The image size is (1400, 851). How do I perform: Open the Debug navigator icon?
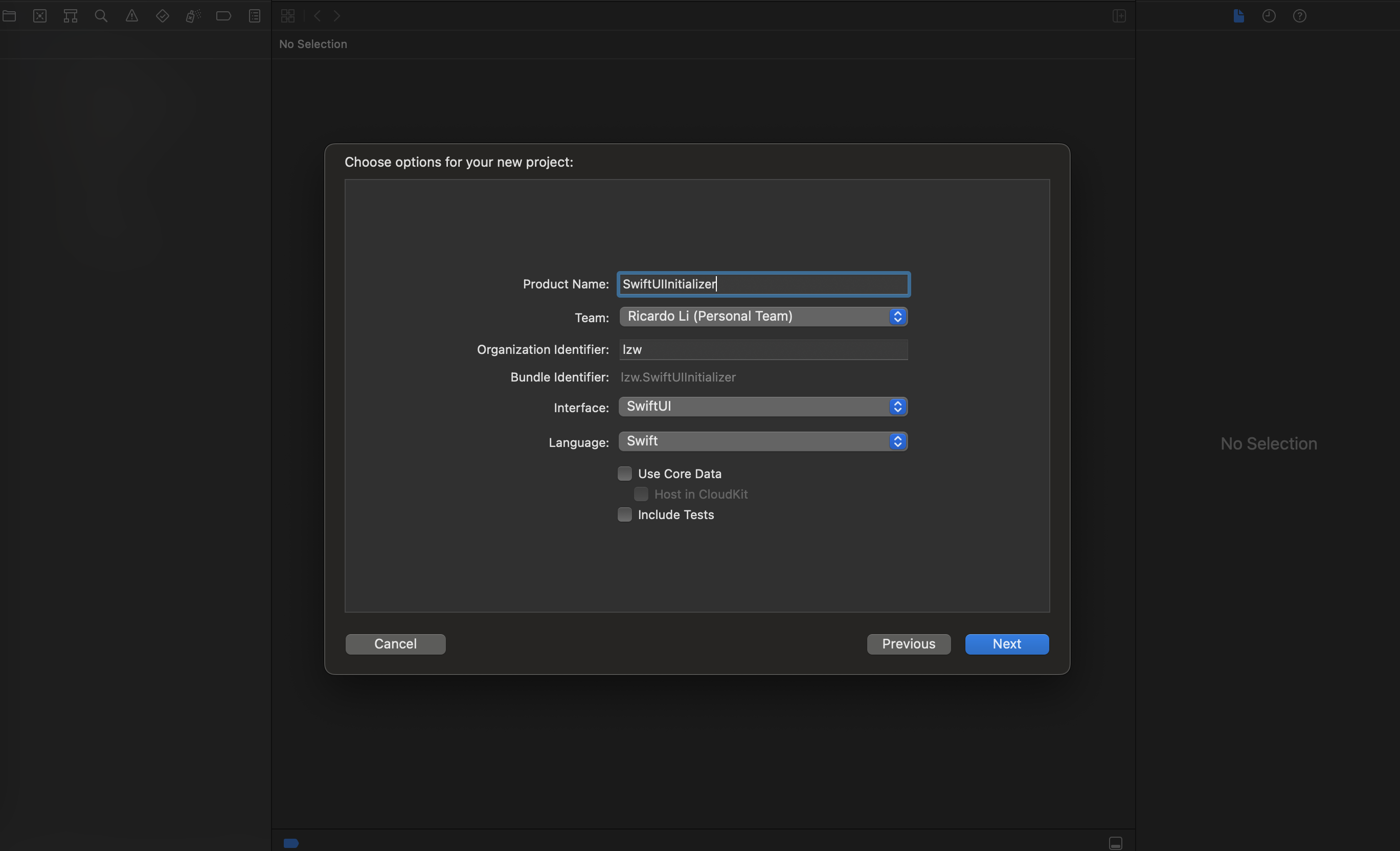[193, 16]
